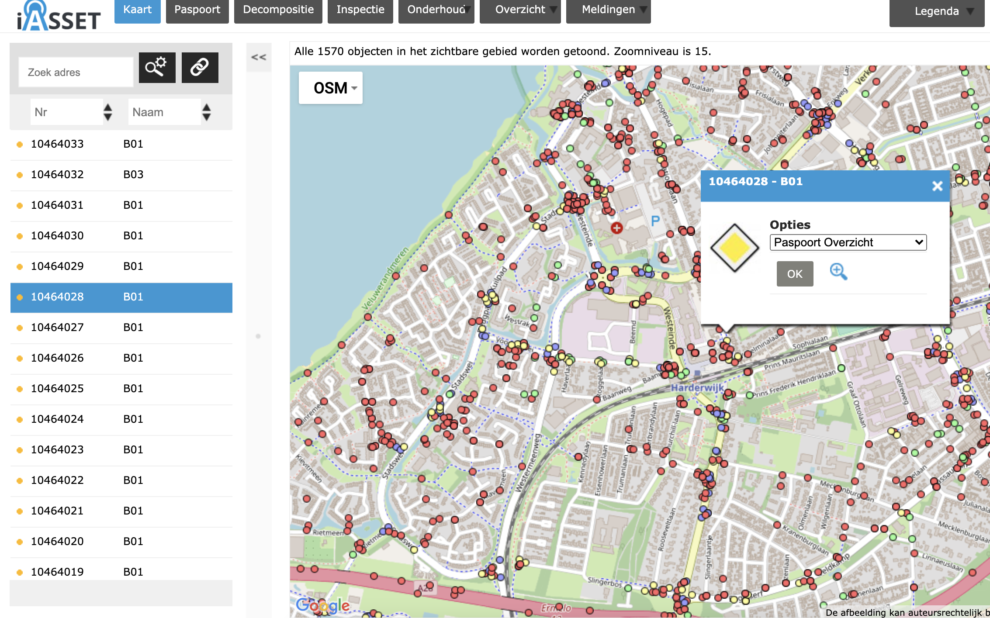Image resolution: width=990 pixels, height=618 pixels.
Task: Open the advanced search settings icon
Action: pyautogui.click(x=157, y=68)
